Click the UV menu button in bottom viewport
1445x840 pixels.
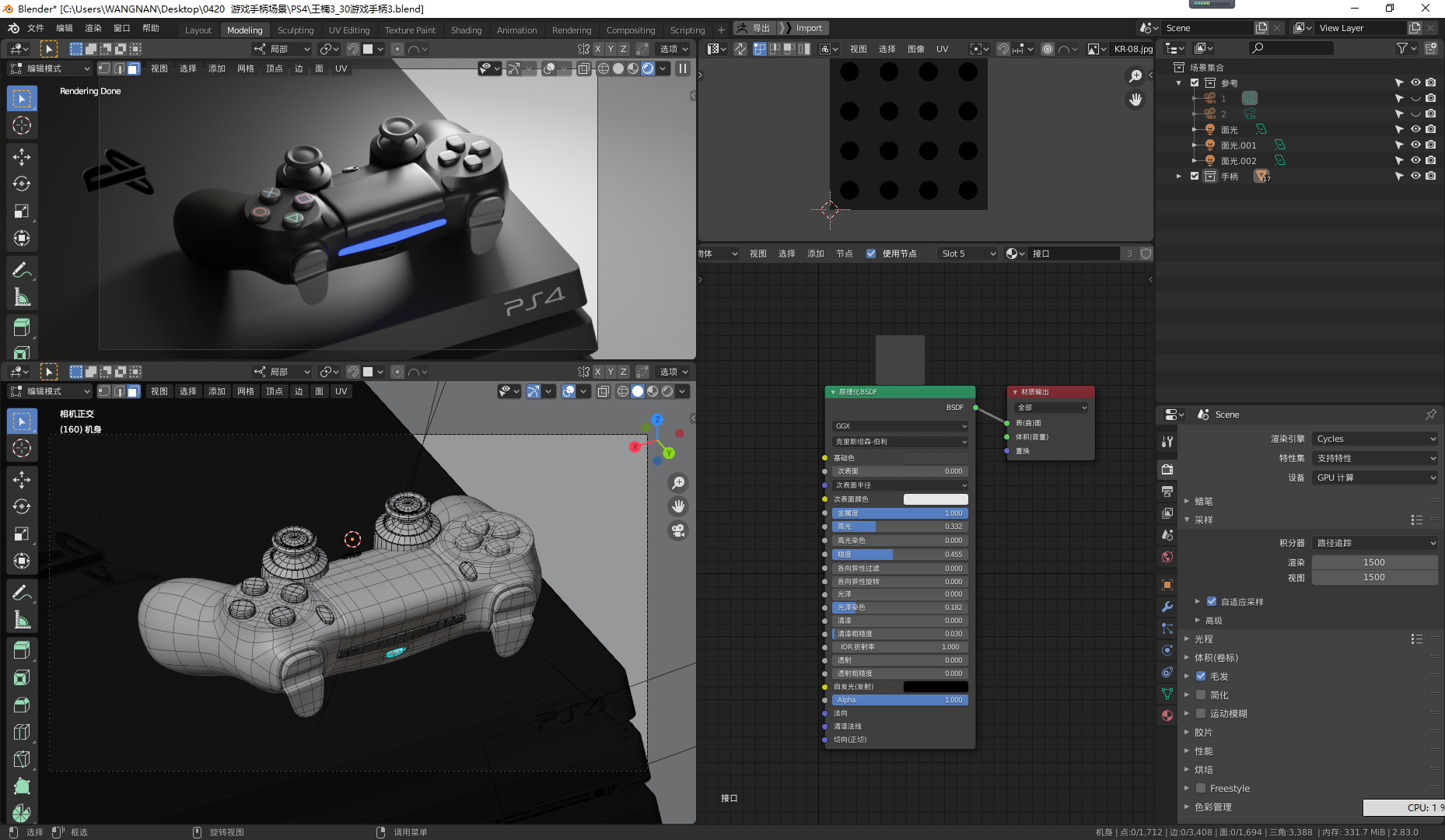click(341, 391)
